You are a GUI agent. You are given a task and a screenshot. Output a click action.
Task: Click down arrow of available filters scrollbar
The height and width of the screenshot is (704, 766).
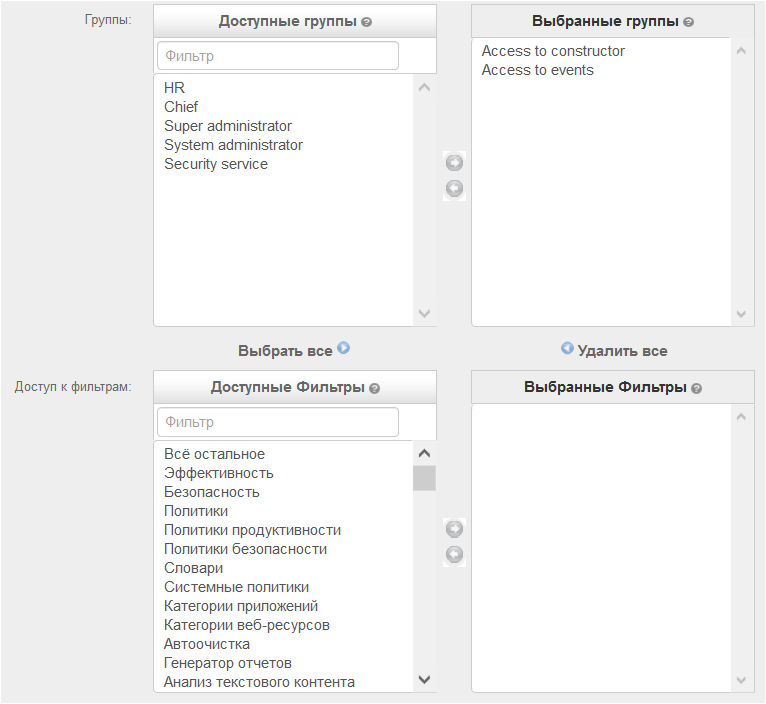pyautogui.click(x=425, y=680)
